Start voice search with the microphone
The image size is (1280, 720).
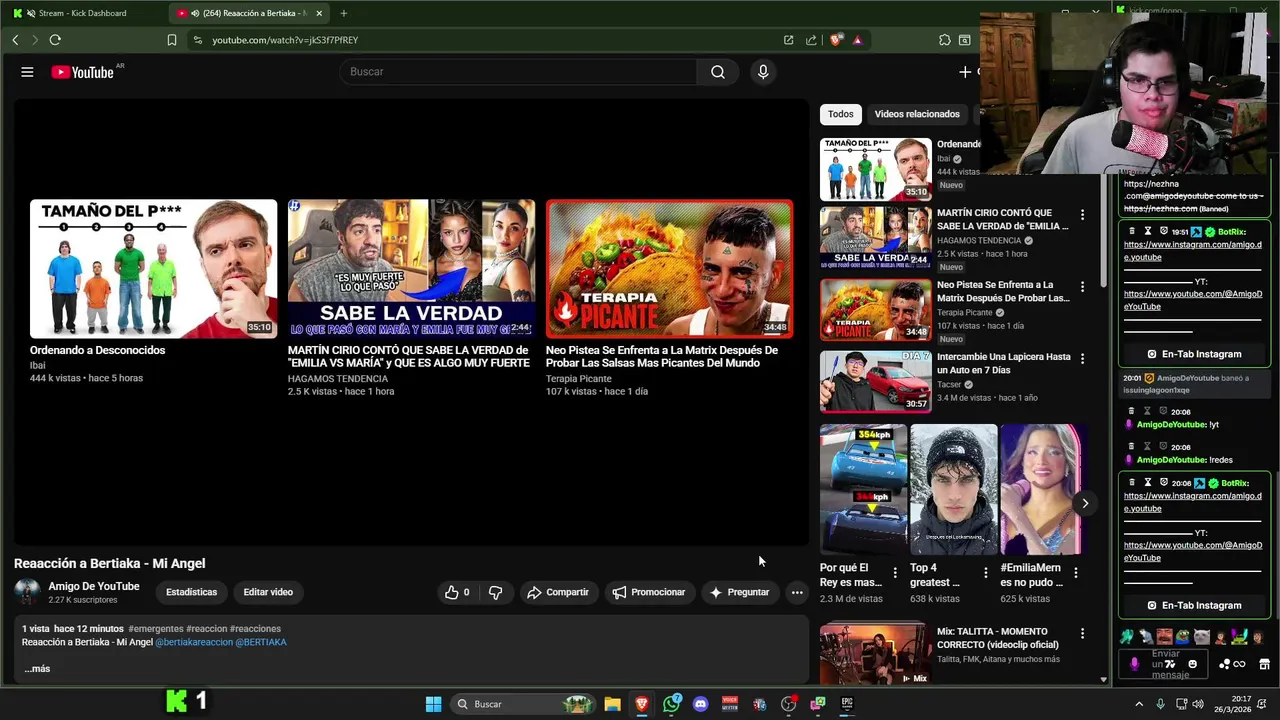(763, 72)
